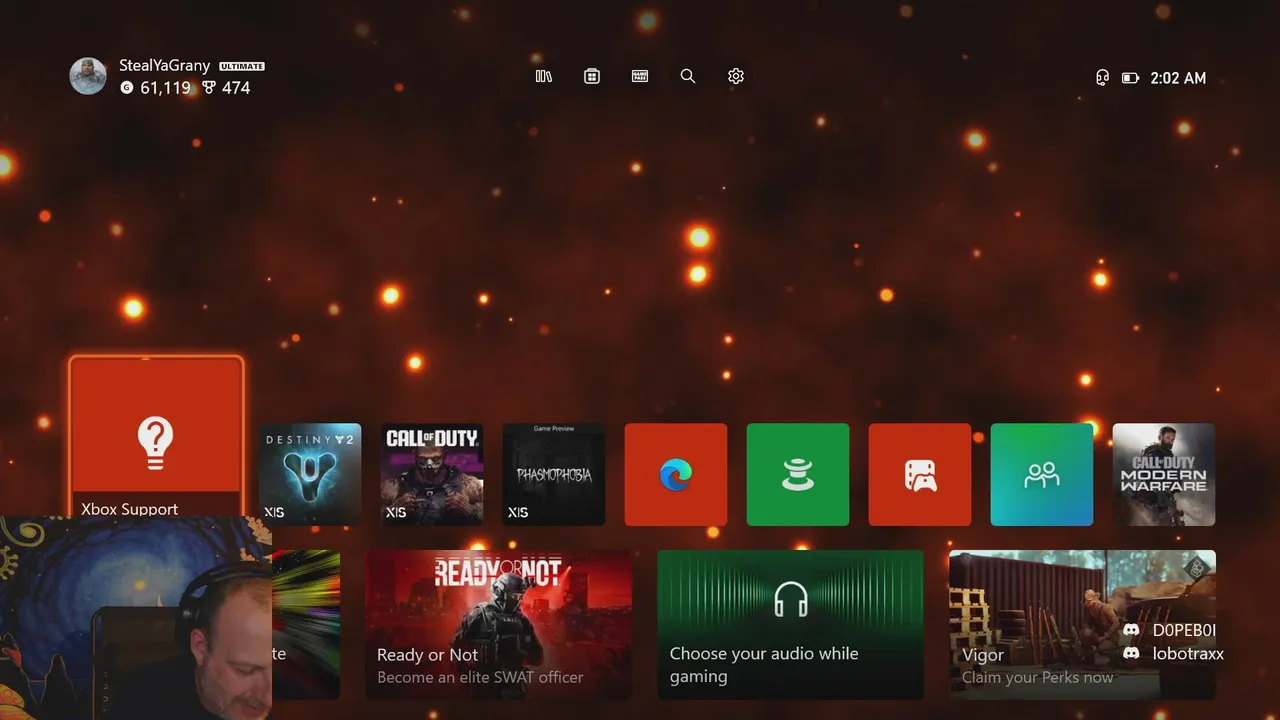Launch the Destiny 2 game tile
Viewport: 1280px width, 720px height.
[x=310, y=474]
